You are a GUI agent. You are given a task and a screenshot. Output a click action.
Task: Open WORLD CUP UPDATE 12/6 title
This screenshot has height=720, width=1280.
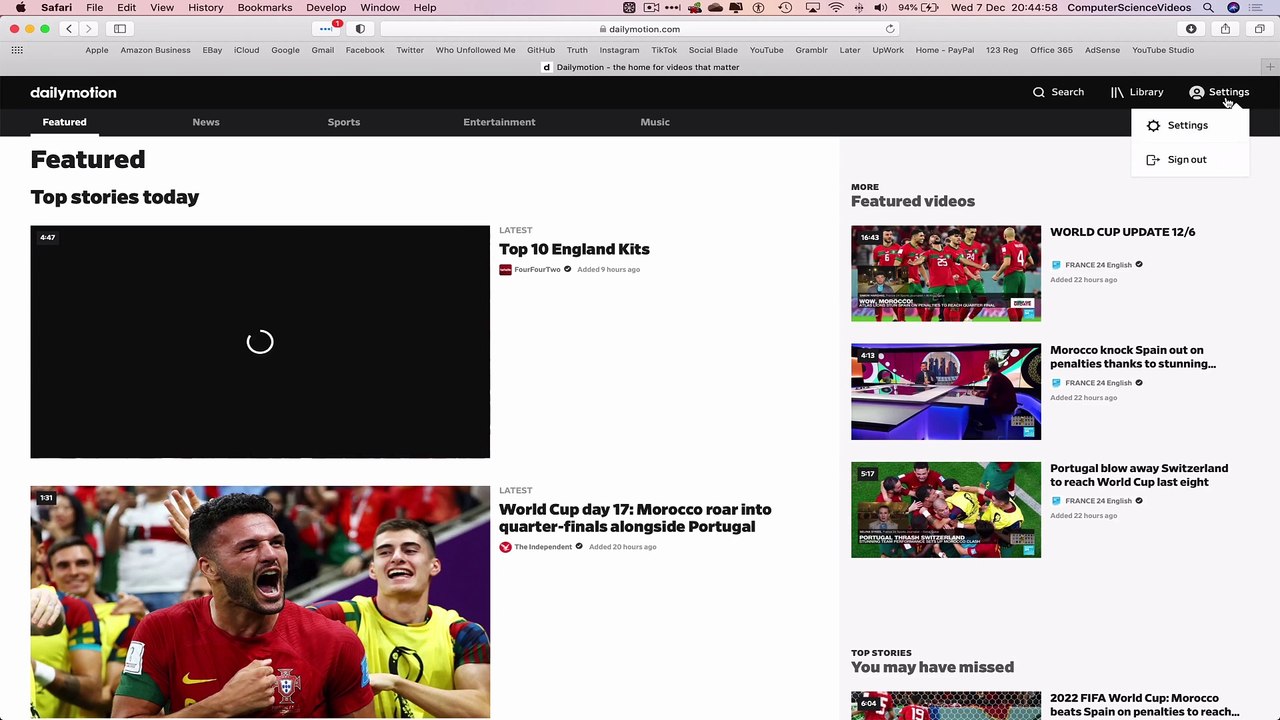[x=1122, y=232]
